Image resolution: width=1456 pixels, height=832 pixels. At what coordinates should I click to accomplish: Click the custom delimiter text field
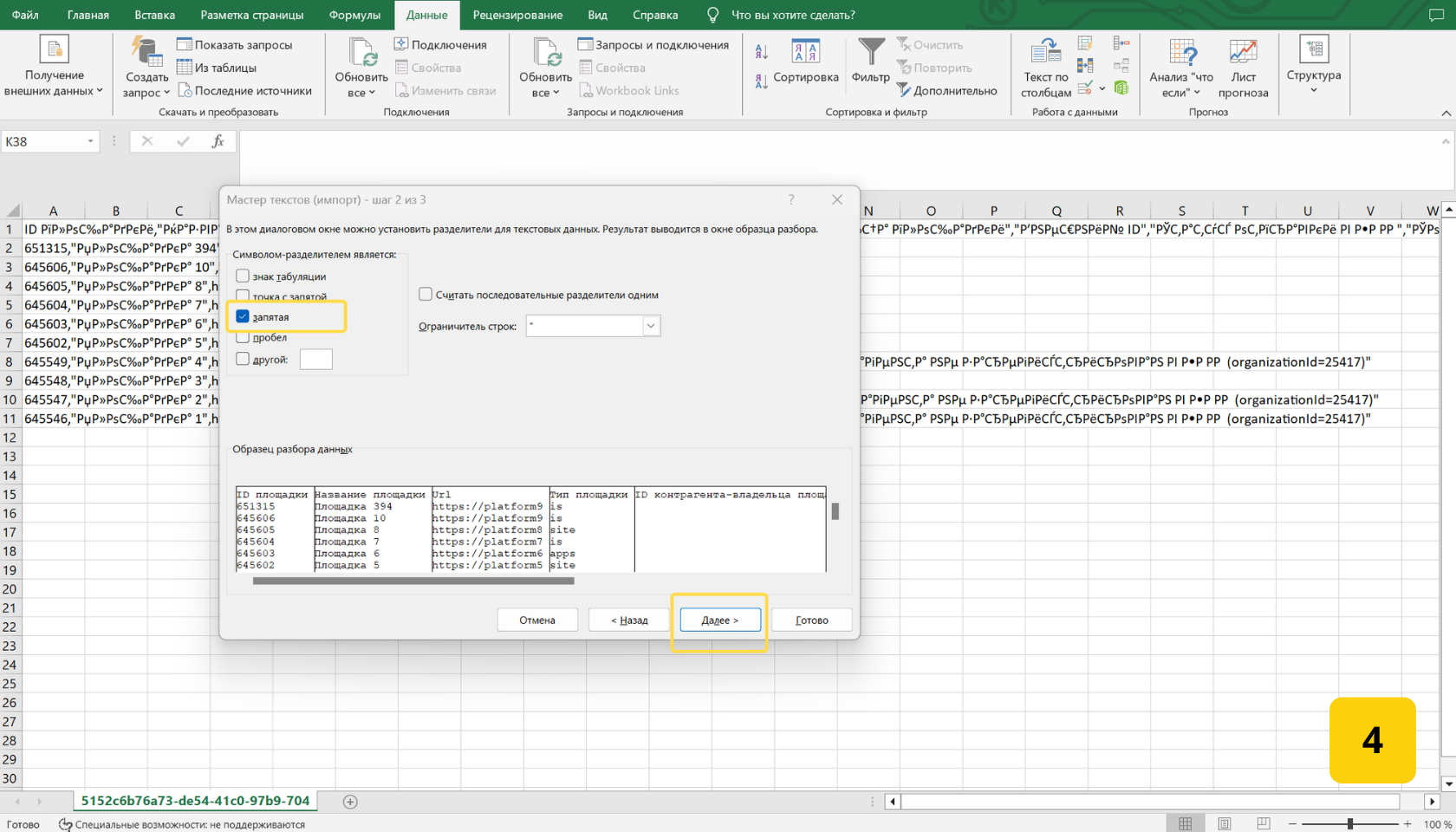pyautogui.click(x=315, y=359)
